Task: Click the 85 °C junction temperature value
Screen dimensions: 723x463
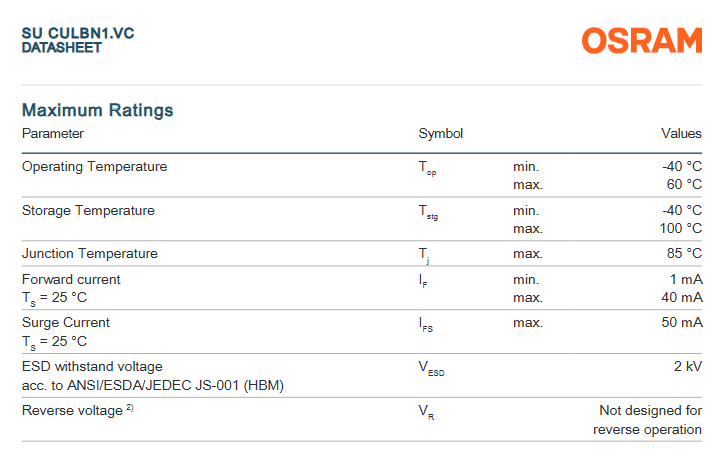Action: point(682,253)
